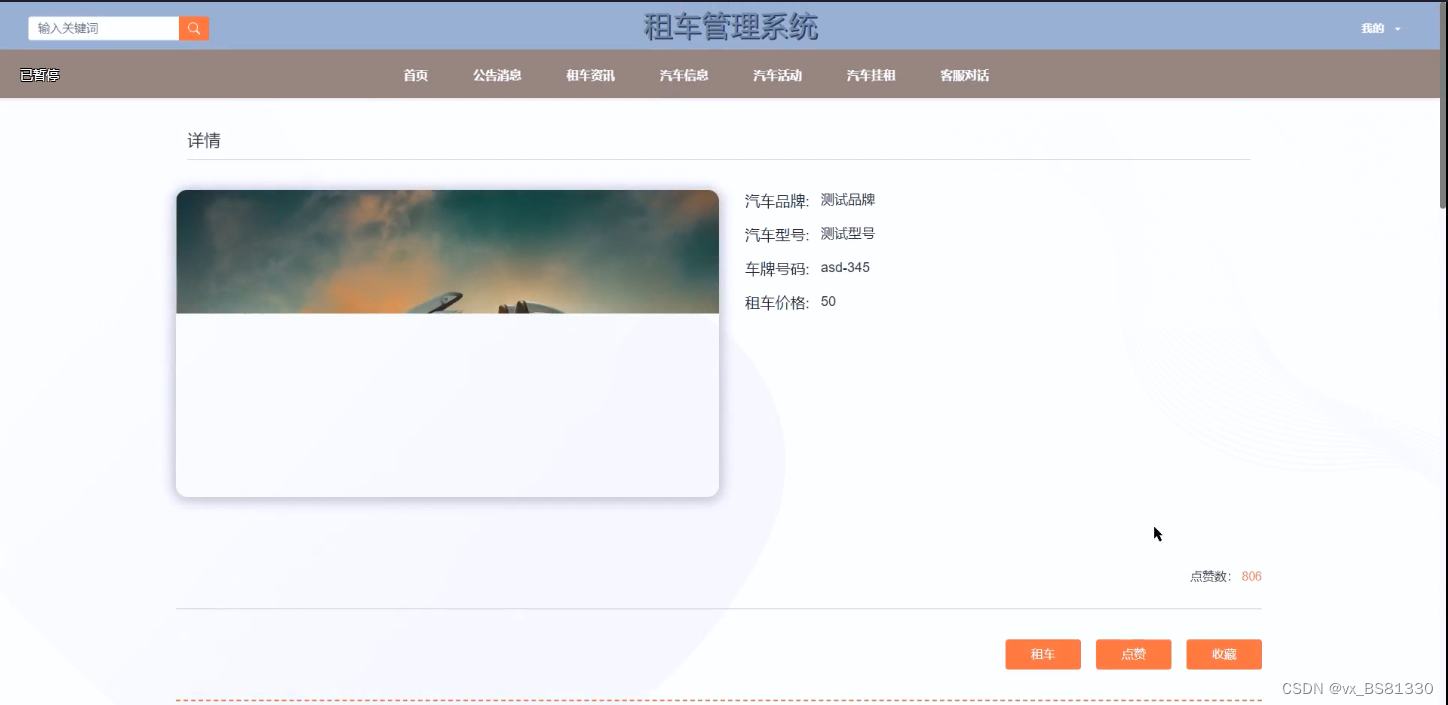Open the 租车资讯 nav item
The image size is (1448, 705).
point(590,75)
